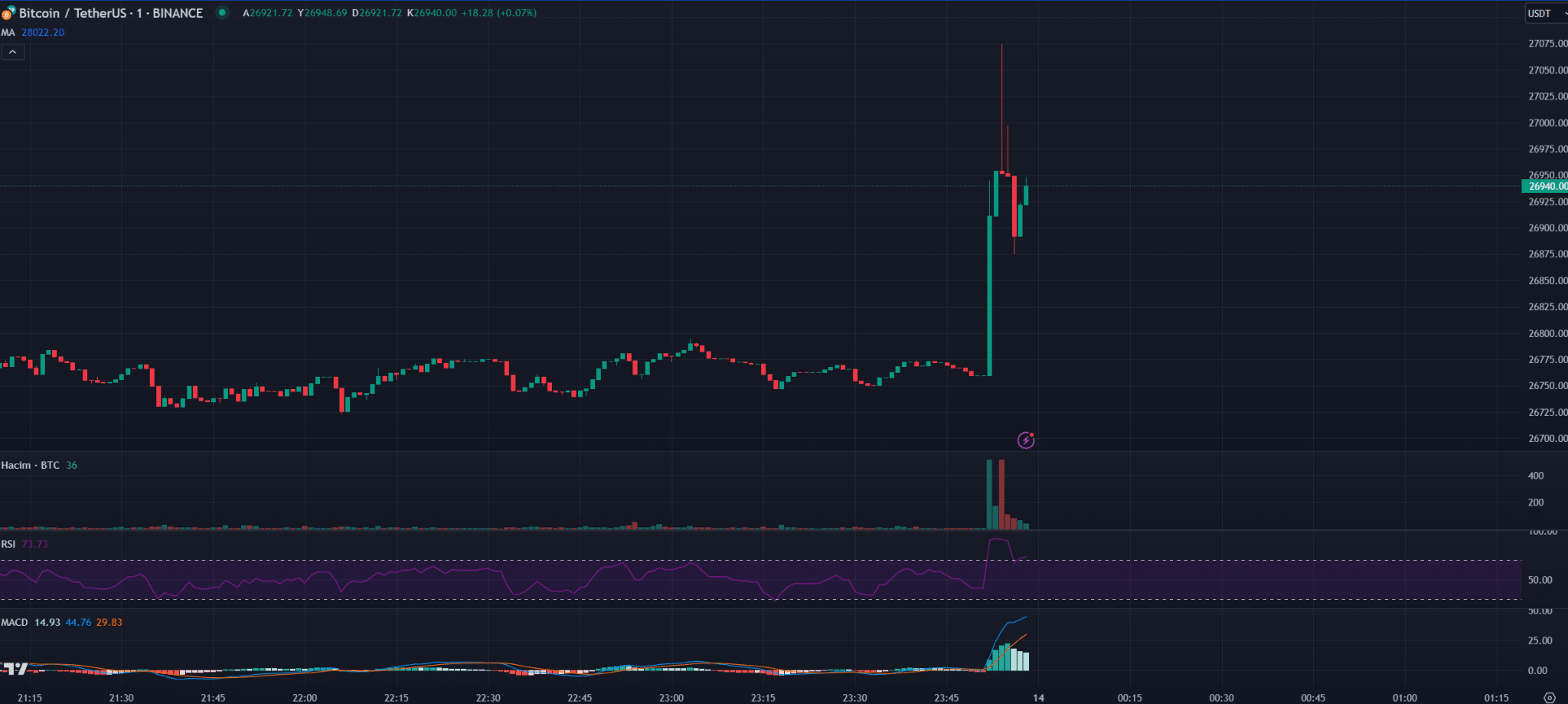The width and height of the screenshot is (1568, 704).
Task: Click the Bitcoin coin logo icon
Action: click(x=8, y=13)
